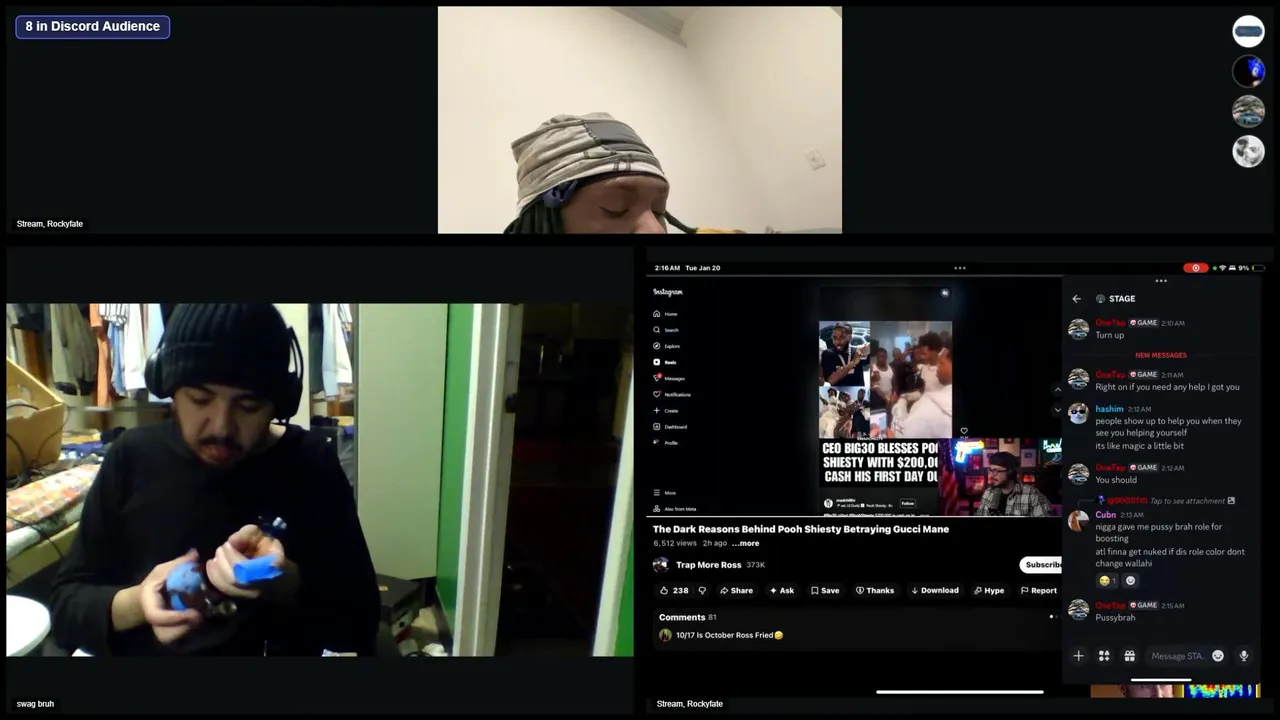The height and width of the screenshot is (720, 1280).
Task: Click Follow on the reel author
Action: point(908,503)
